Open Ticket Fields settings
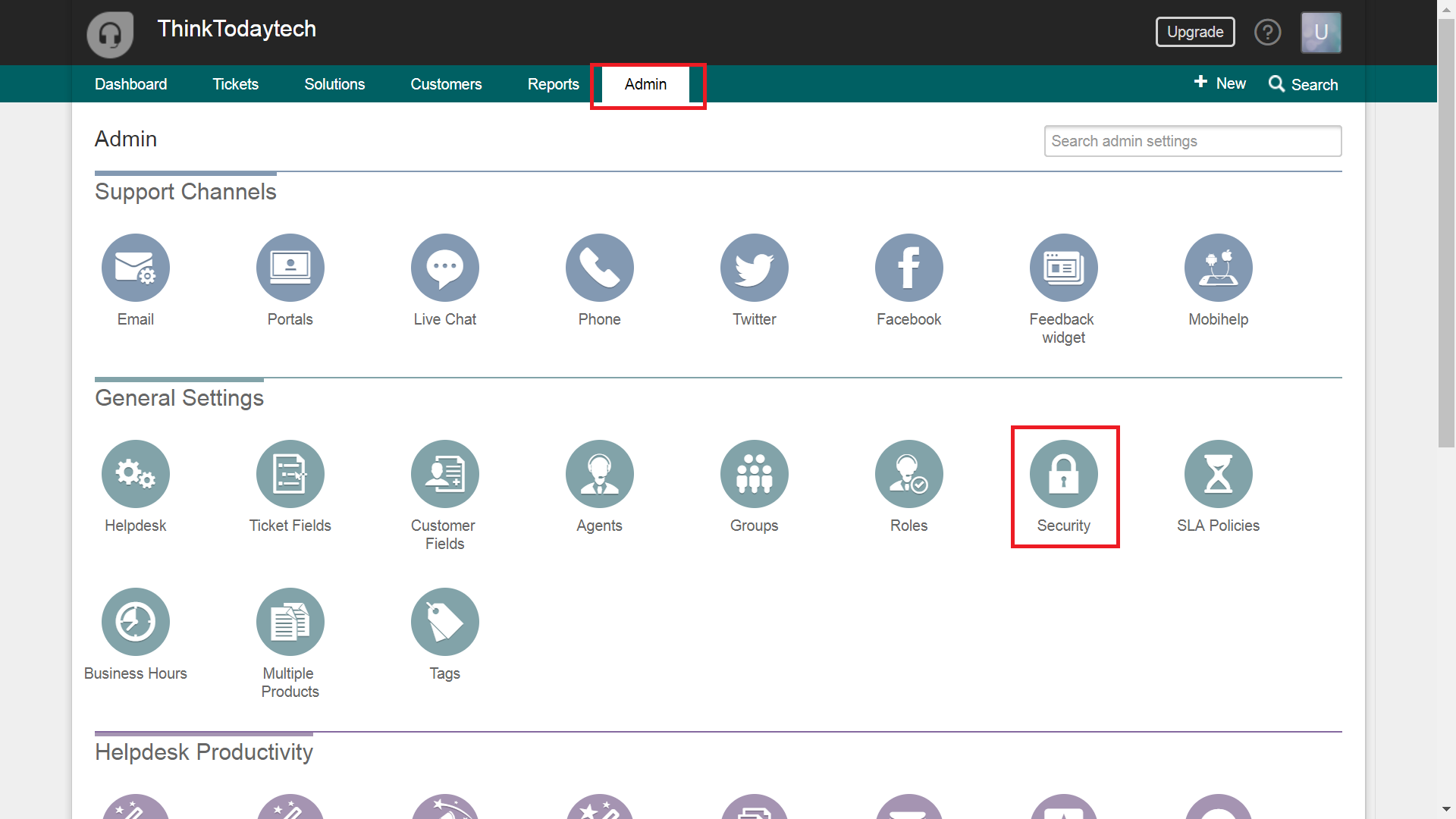This screenshot has width=1456, height=819. tap(290, 474)
